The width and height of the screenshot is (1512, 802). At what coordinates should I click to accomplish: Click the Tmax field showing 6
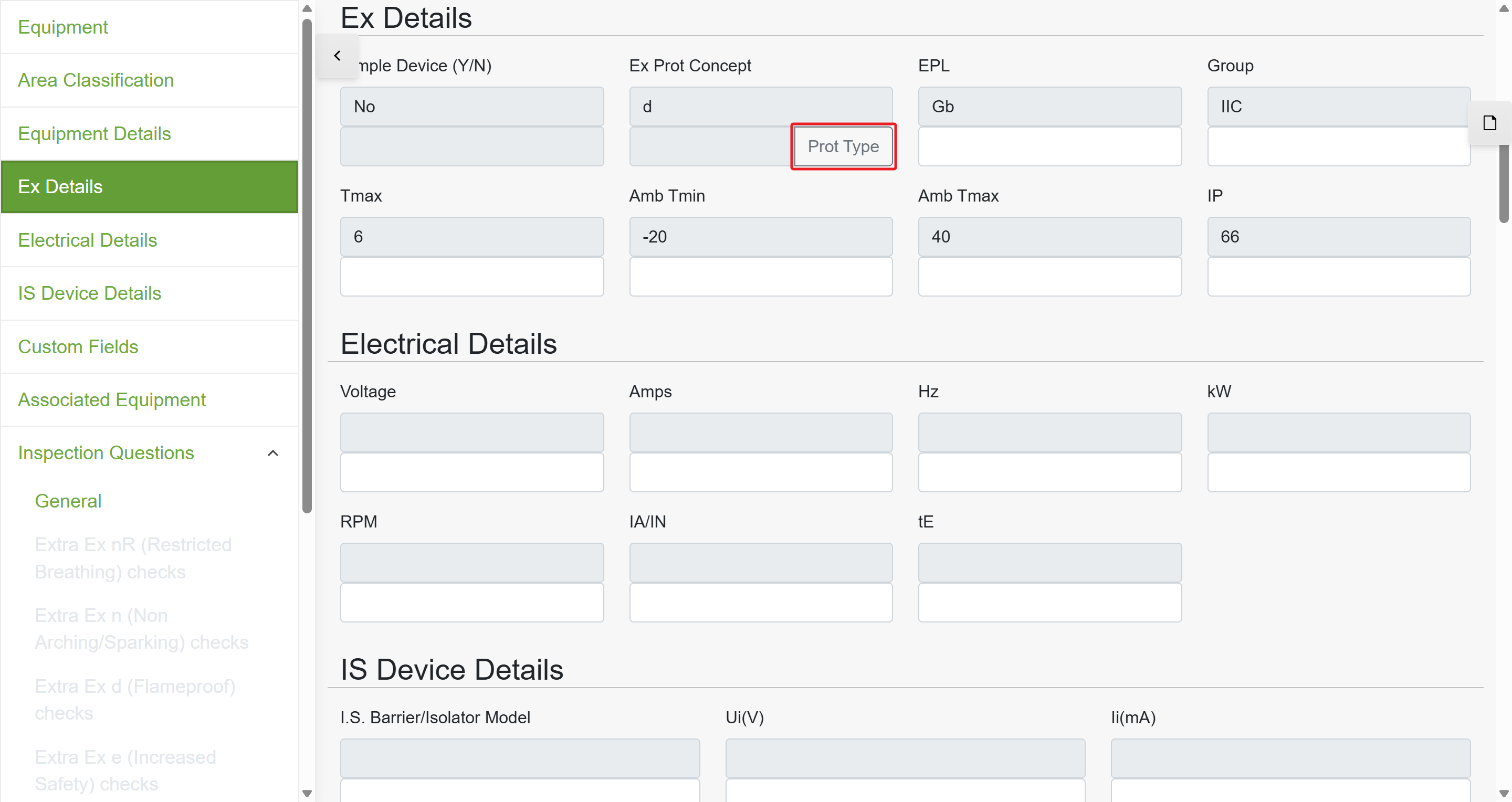(x=472, y=236)
